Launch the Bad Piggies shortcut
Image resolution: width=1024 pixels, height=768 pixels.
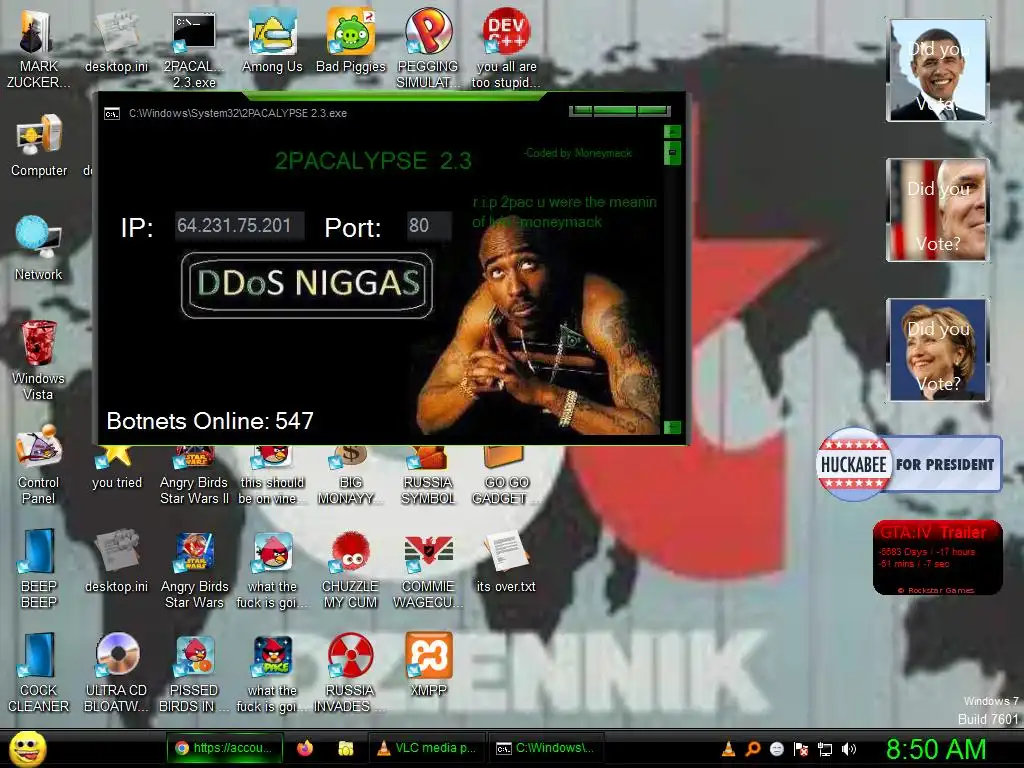click(351, 42)
